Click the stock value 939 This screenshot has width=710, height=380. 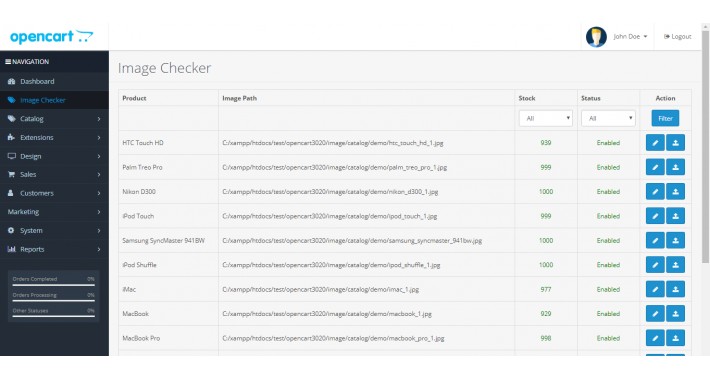pos(546,143)
